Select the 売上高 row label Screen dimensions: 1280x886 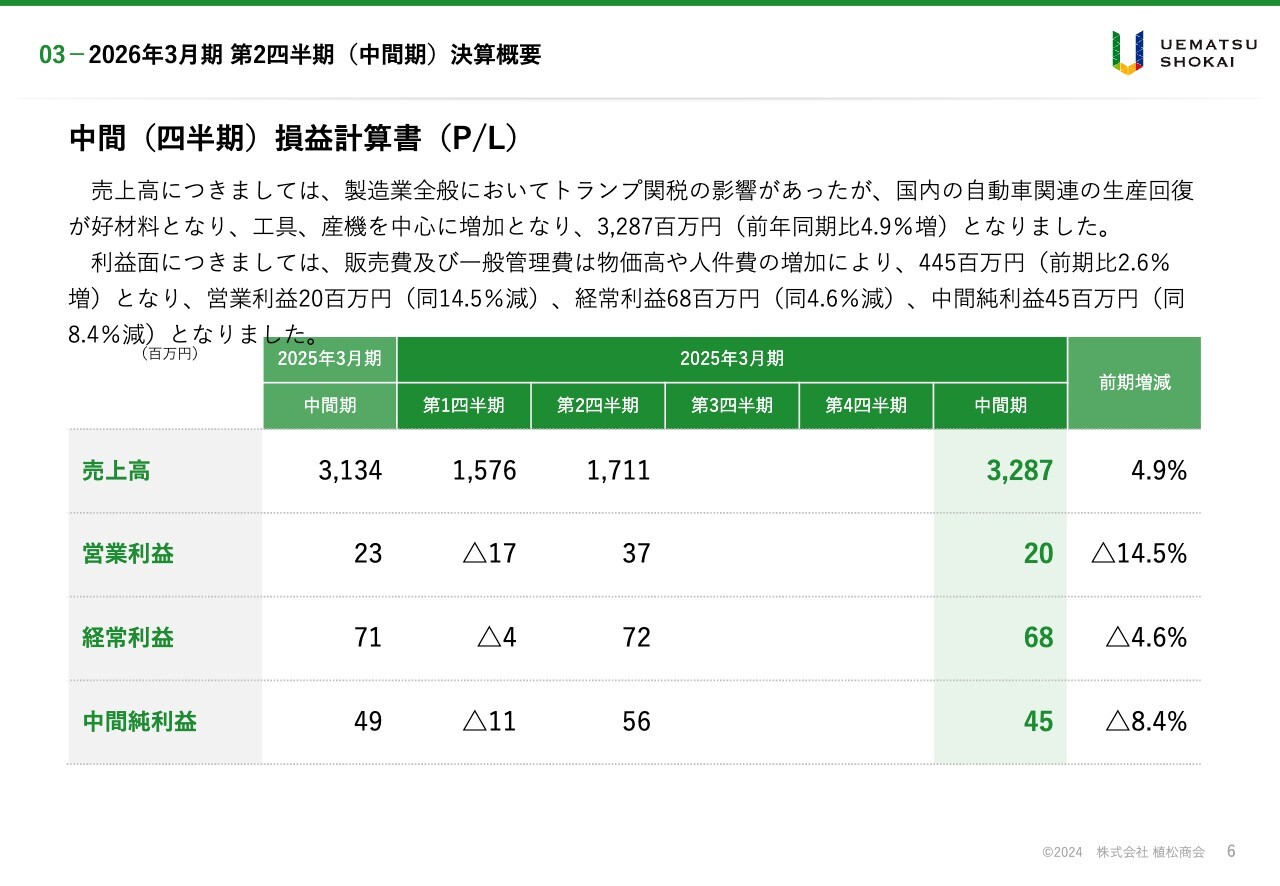click(x=116, y=471)
